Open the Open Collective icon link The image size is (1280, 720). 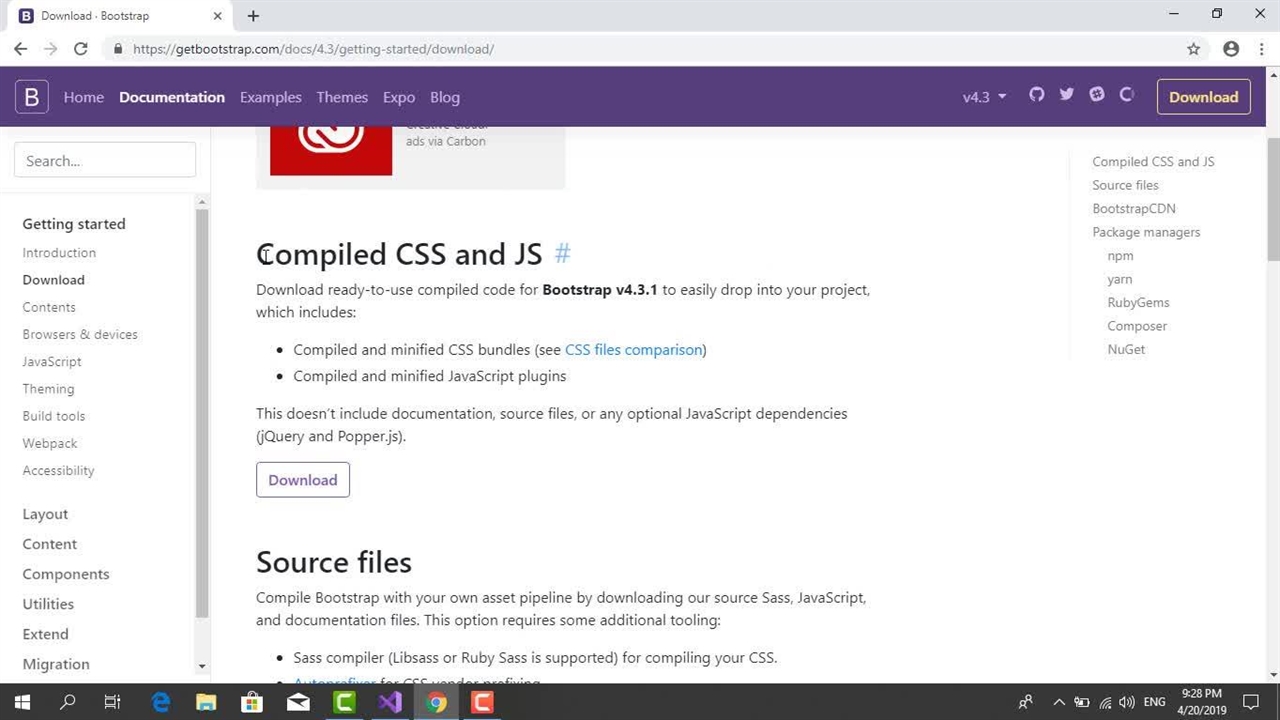(x=1127, y=94)
